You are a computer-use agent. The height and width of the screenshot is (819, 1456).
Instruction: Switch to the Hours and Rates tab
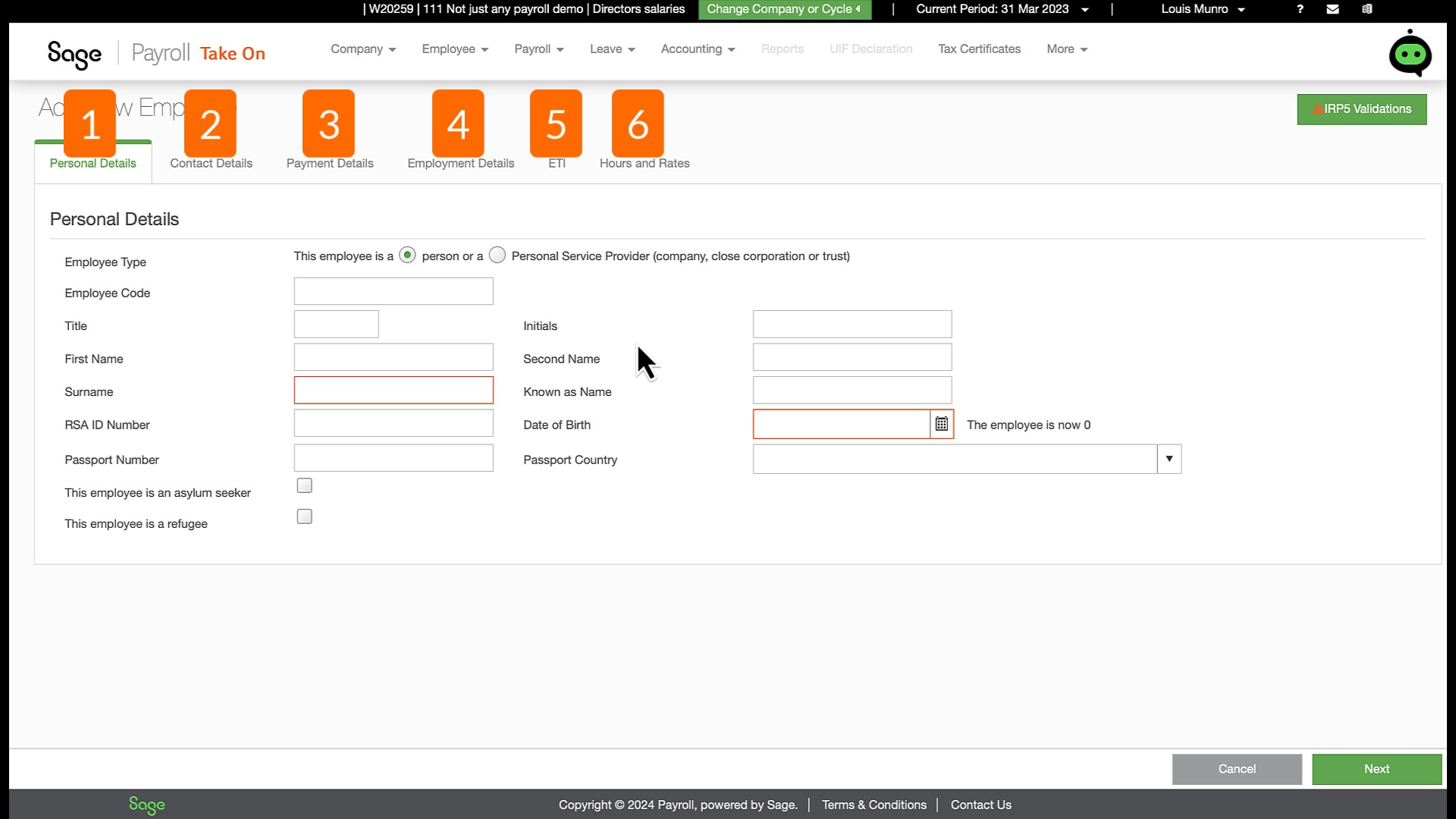click(x=644, y=163)
